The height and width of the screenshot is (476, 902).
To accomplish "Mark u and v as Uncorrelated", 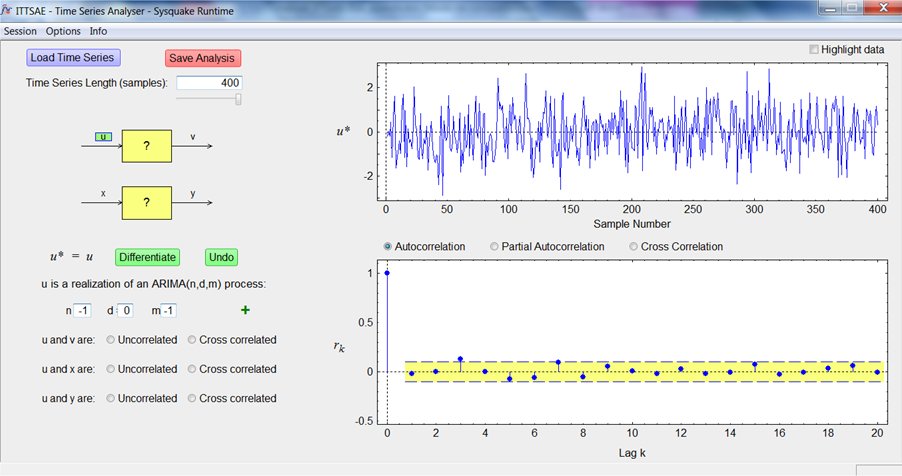I will tap(110, 340).
